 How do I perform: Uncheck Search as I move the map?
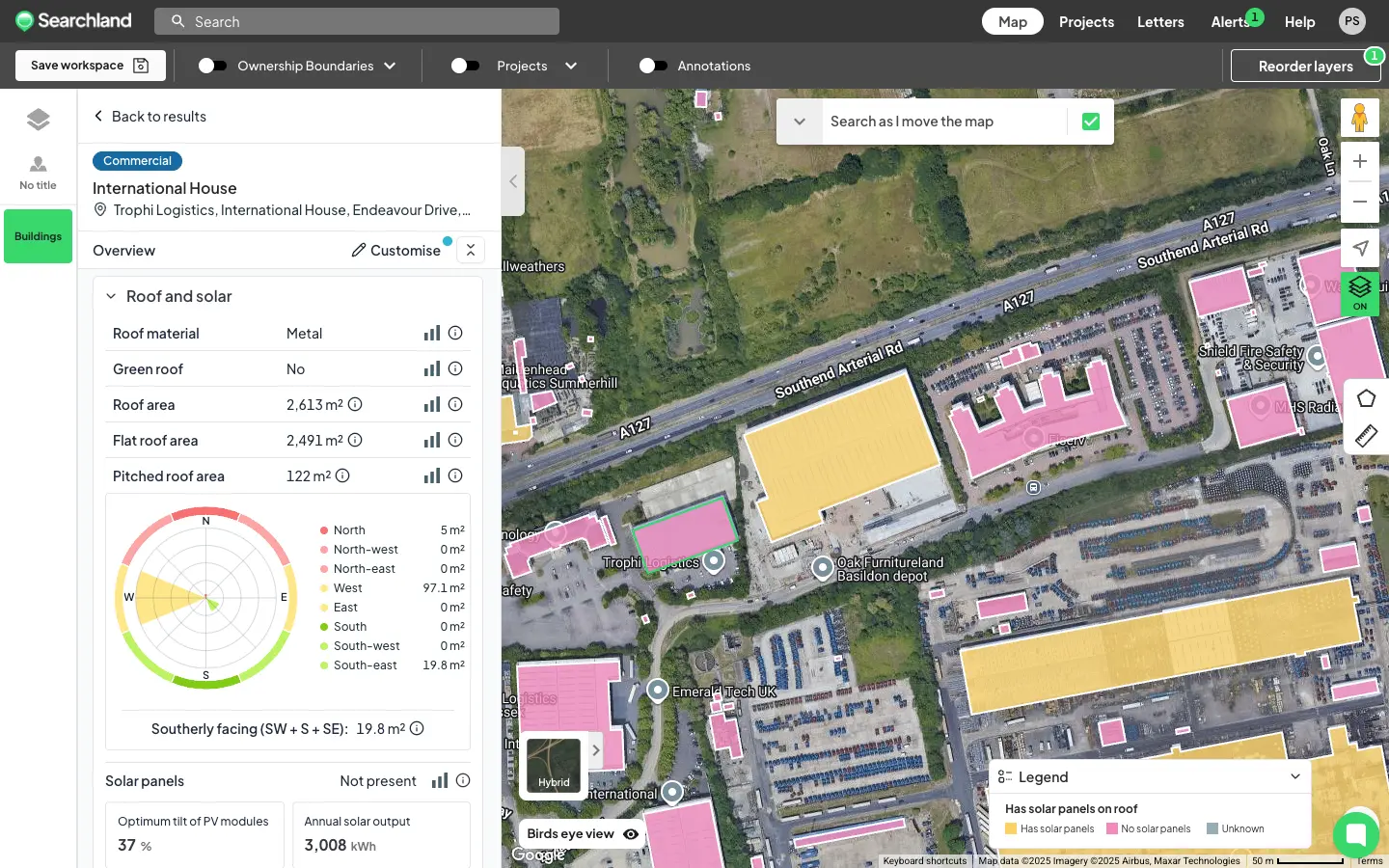pyautogui.click(x=1090, y=122)
